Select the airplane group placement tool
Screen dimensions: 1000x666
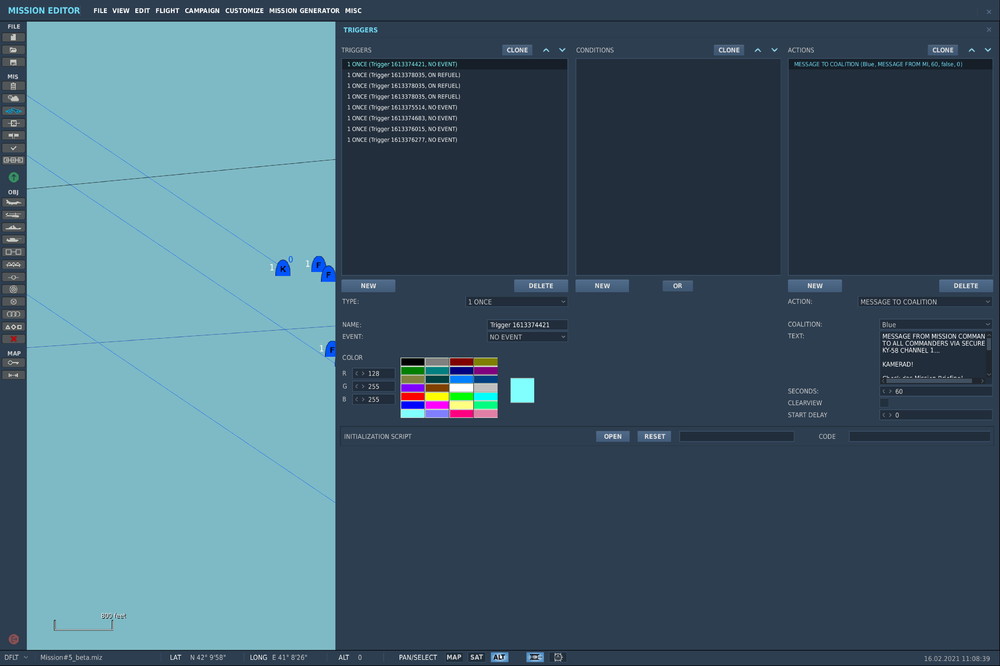pos(13,202)
